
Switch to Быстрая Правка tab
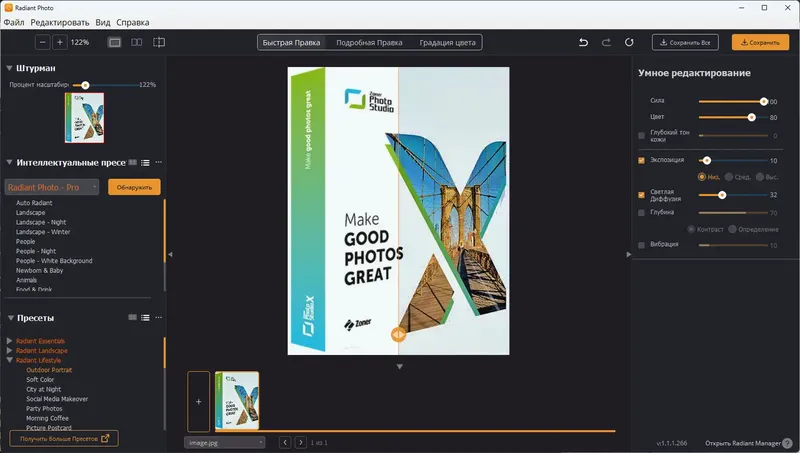click(291, 42)
